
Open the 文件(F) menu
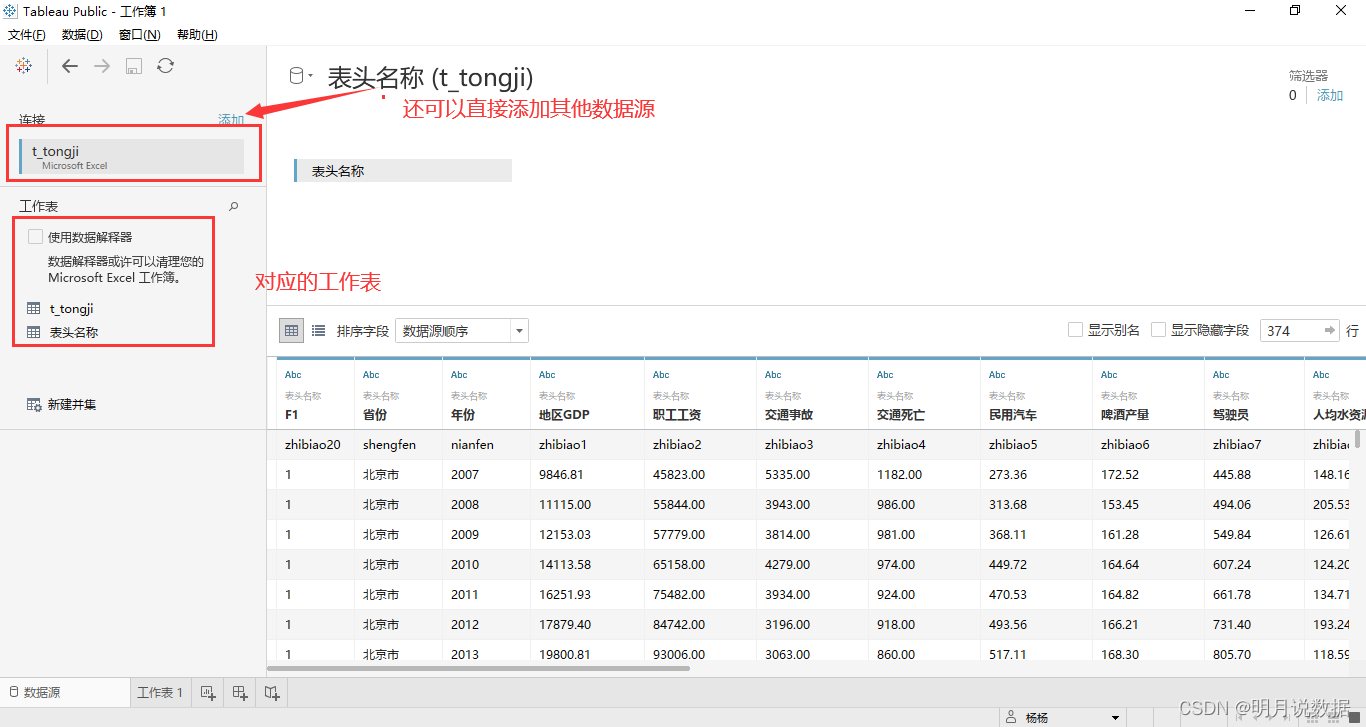tap(27, 35)
